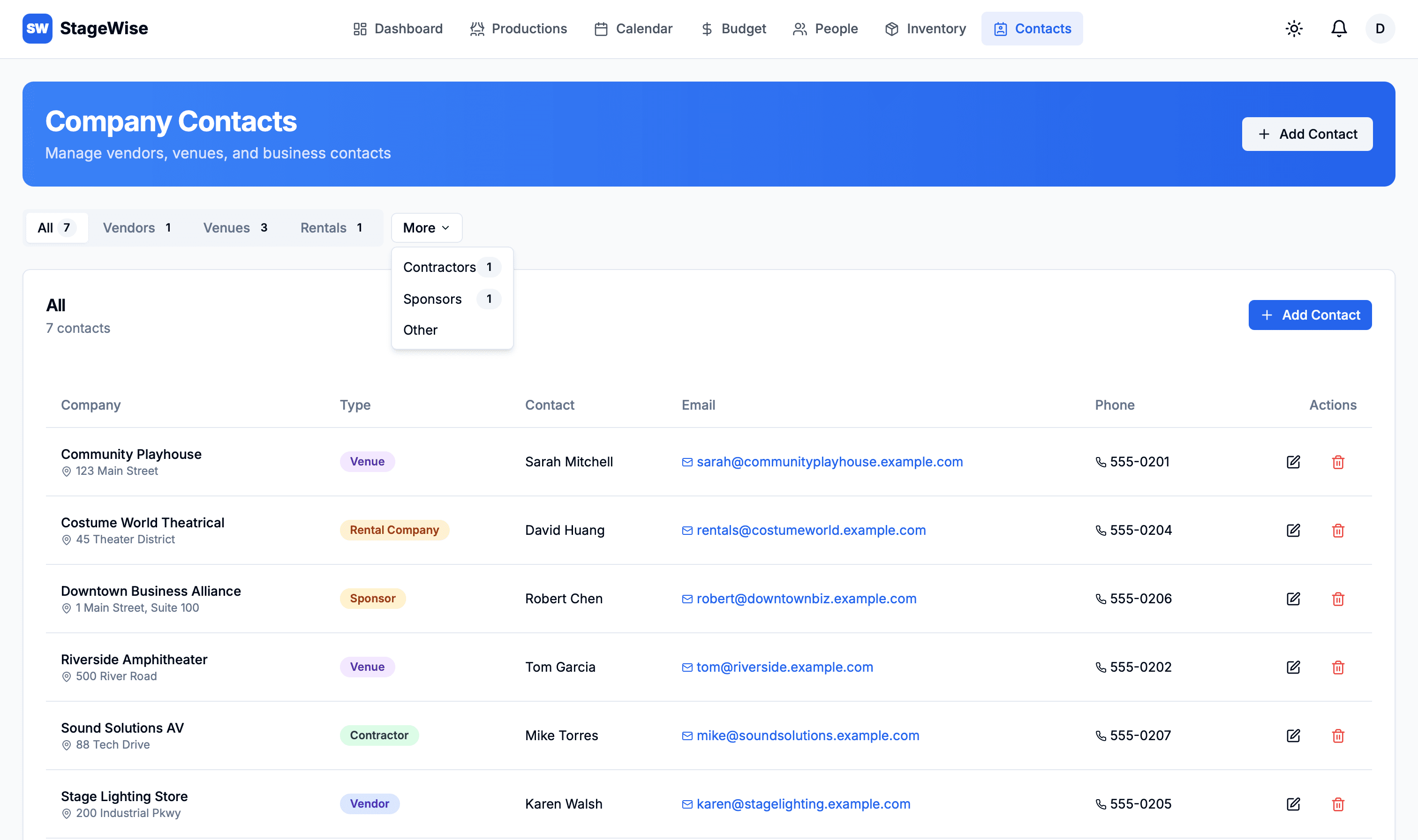Toggle light mode using the sun icon
This screenshot has width=1418, height=840.
coord(1293,28)
